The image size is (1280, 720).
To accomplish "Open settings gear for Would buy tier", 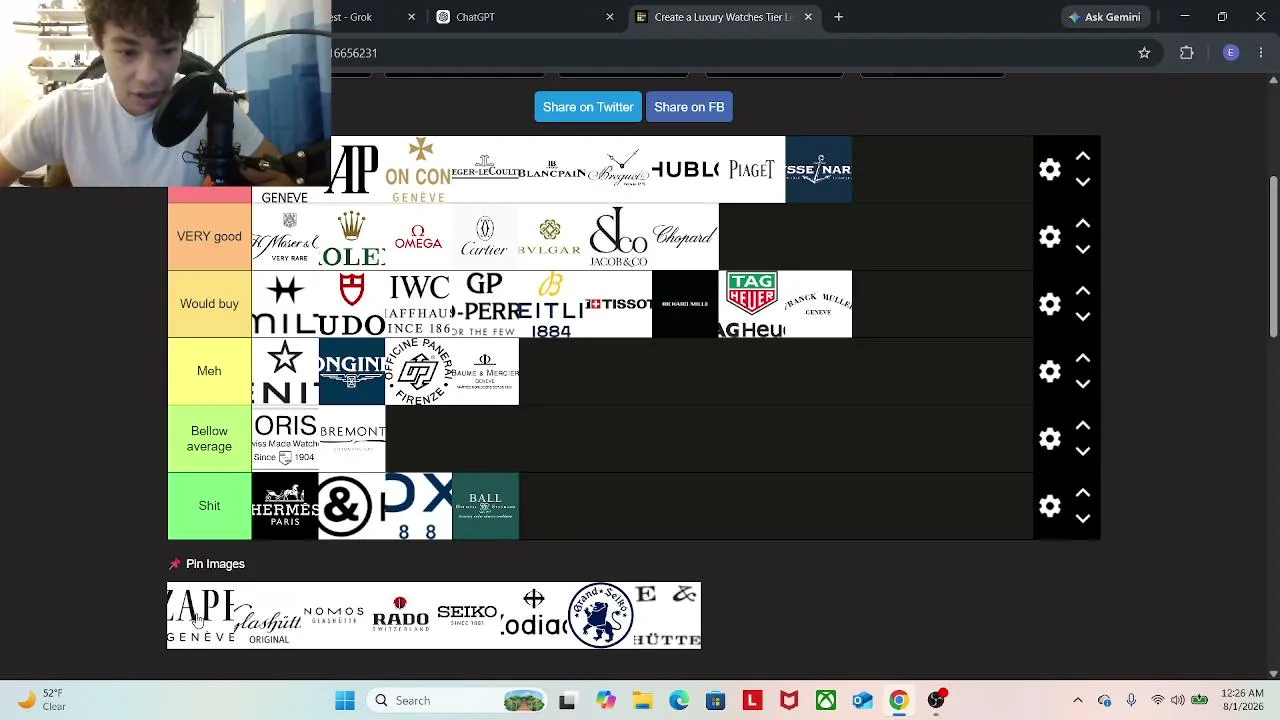I will coord(1049,304).
